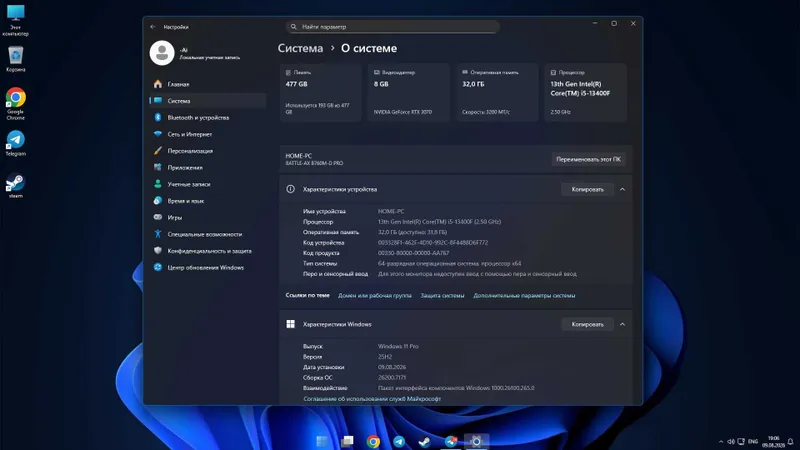Click Переименовать этот ПК button
Image resolution: width=800 pixels, height=450 pixels.
click(588, 159)
